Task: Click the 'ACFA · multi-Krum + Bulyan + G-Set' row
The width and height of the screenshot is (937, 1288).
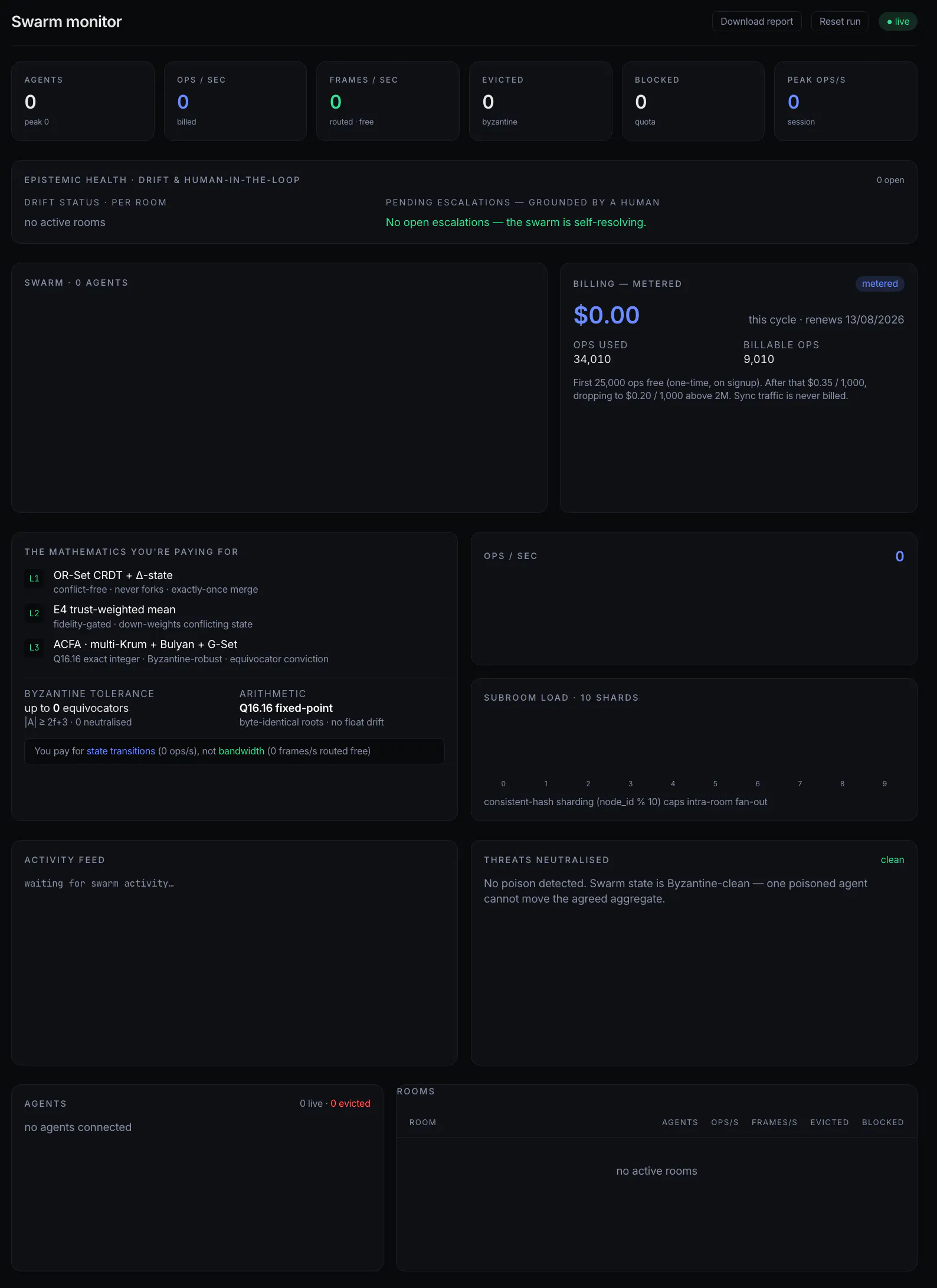Action: click(x=234, y=651)
